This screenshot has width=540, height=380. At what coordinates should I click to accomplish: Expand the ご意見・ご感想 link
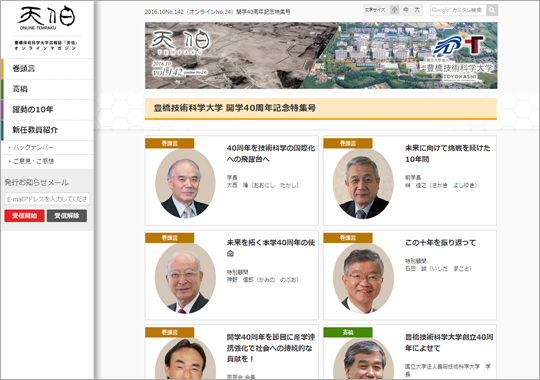[x=33, y=161]
